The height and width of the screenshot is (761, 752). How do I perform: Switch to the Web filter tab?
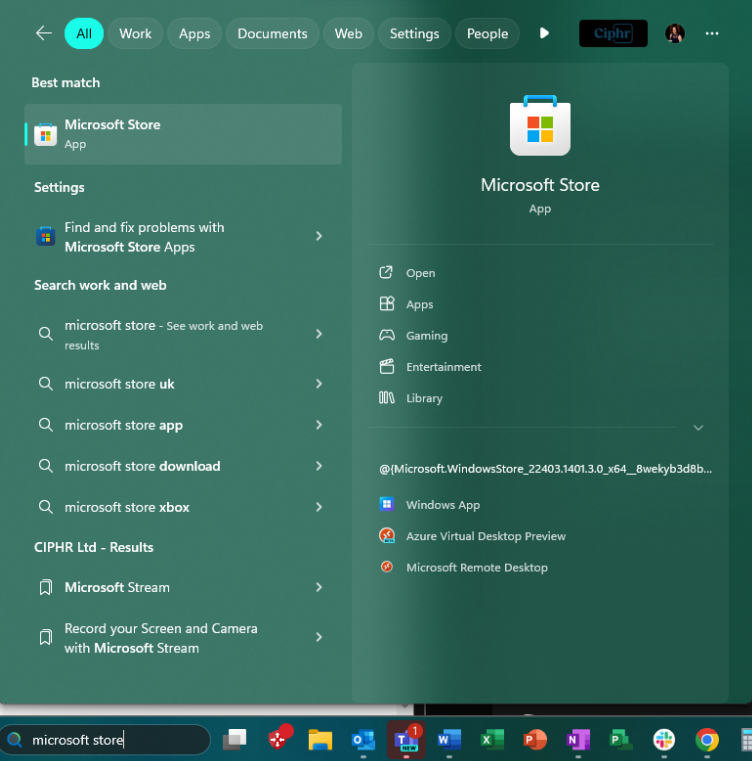348,33
